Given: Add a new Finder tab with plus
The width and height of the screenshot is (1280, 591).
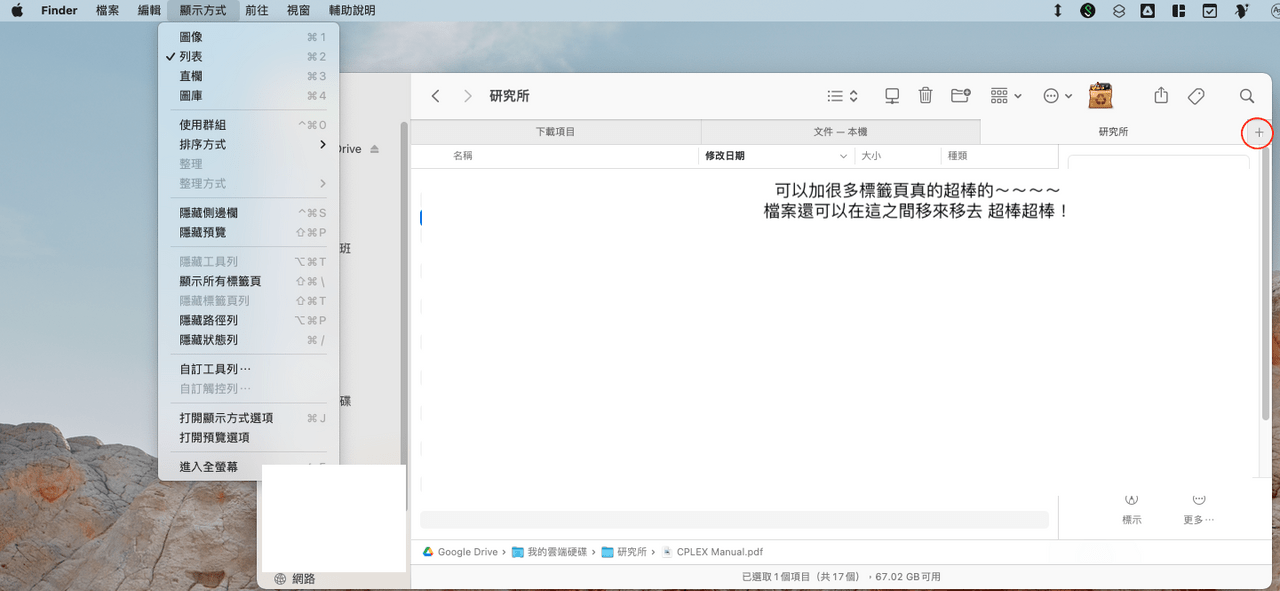Looking at the screenshot, I should coord(1259,132).
